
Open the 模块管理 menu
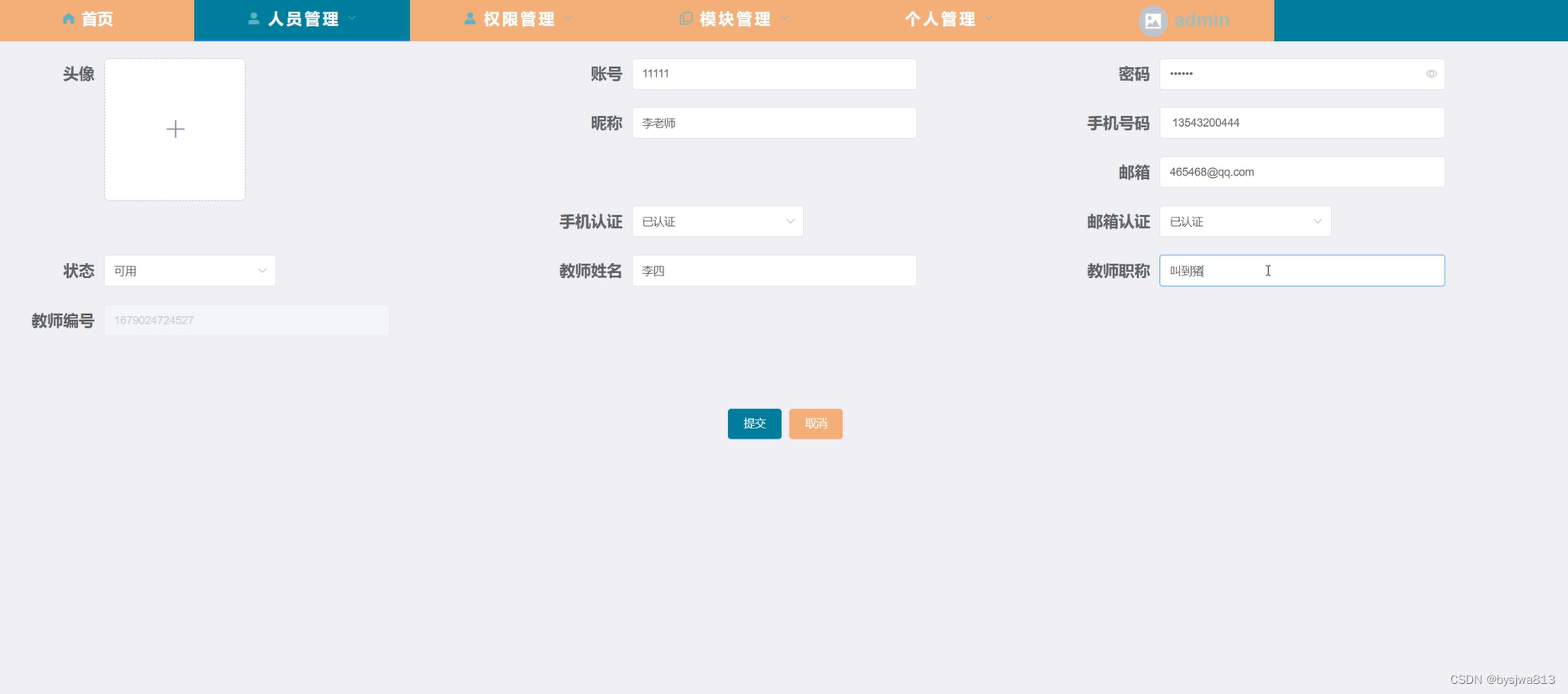coord(735,19)
